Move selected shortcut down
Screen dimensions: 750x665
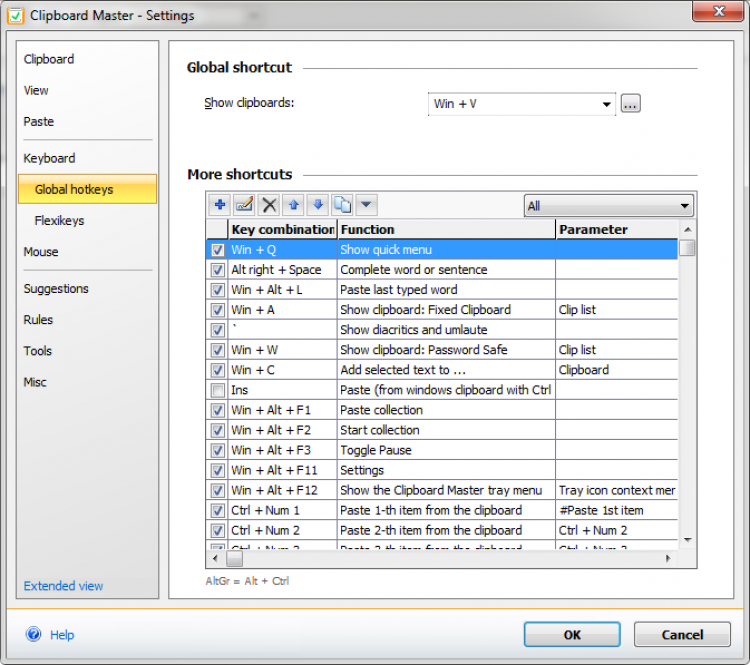point(318,205)
